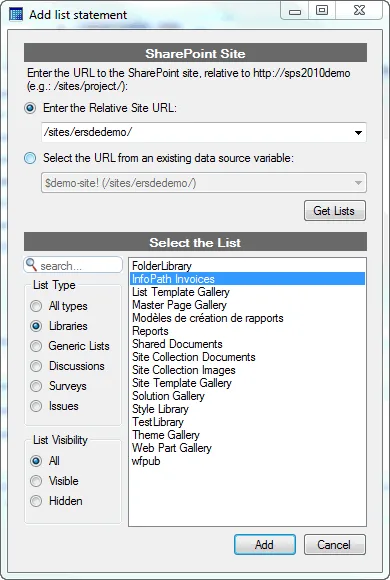Screen dimensions: 390x580
Task: Set List Visibility to Visible
Action: point(36,481)
